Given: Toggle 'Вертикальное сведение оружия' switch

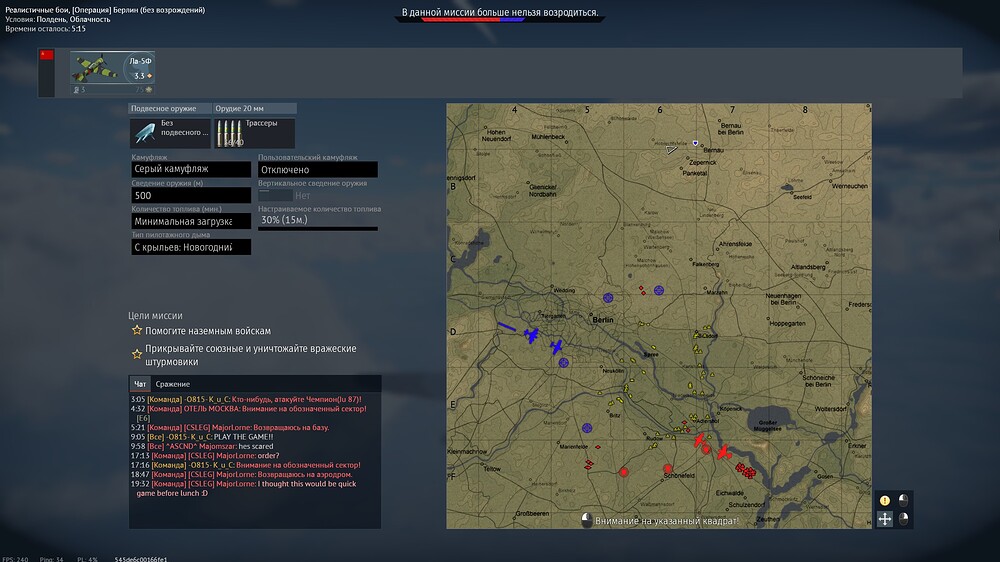Looking at the screenshot, I should [275, 196].
